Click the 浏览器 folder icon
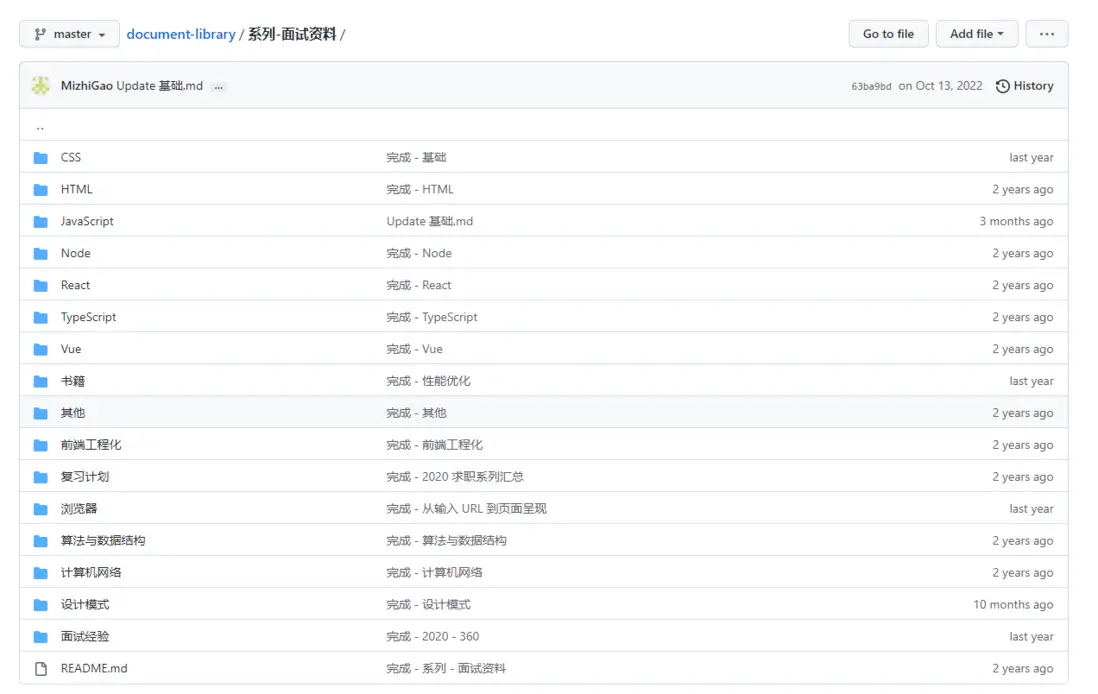Screen dimensions: 1098x694 [x=41, y=509]
